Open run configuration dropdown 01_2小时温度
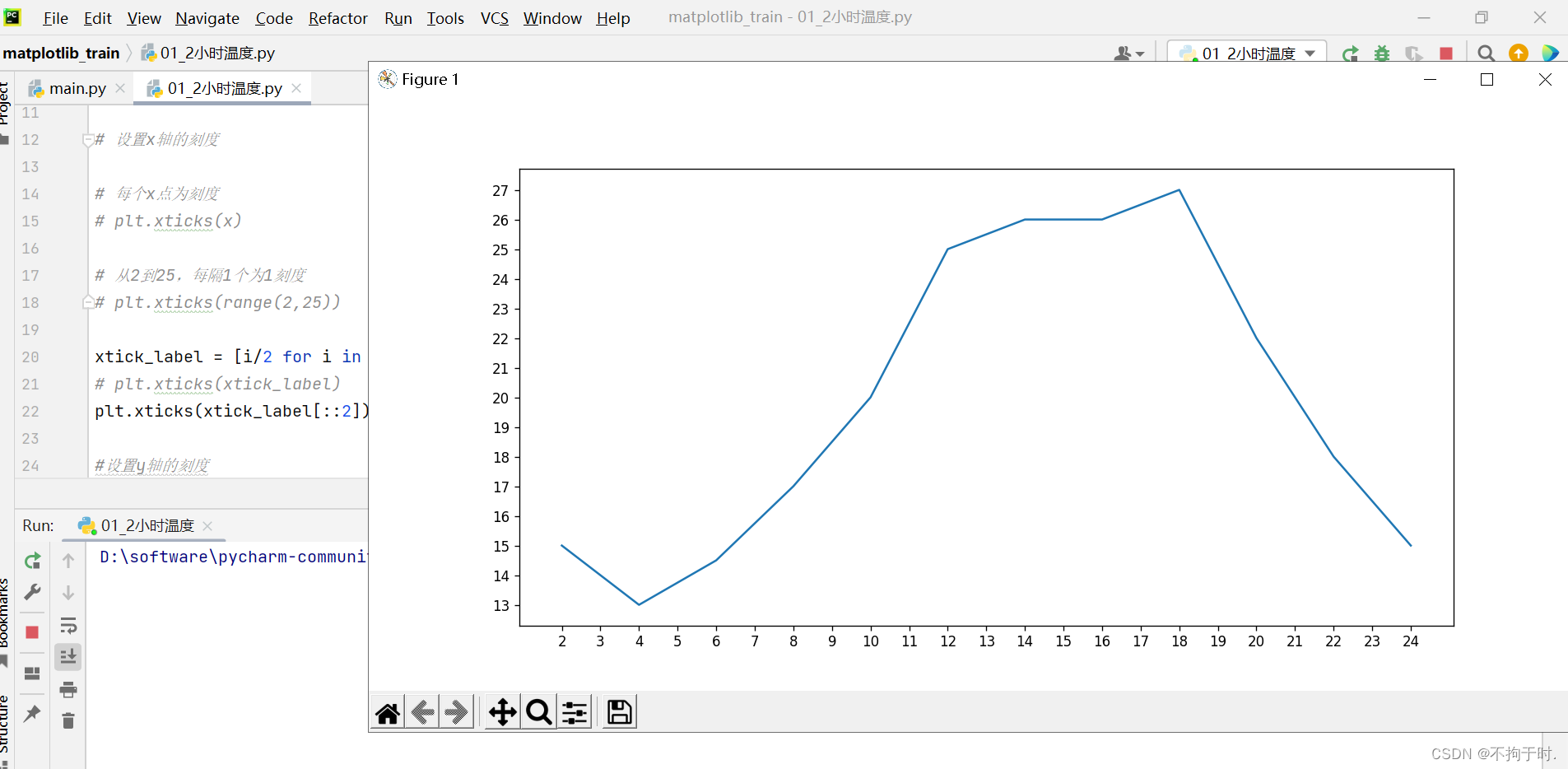This screenshot has height=769, width=1568. [1247, 54]
